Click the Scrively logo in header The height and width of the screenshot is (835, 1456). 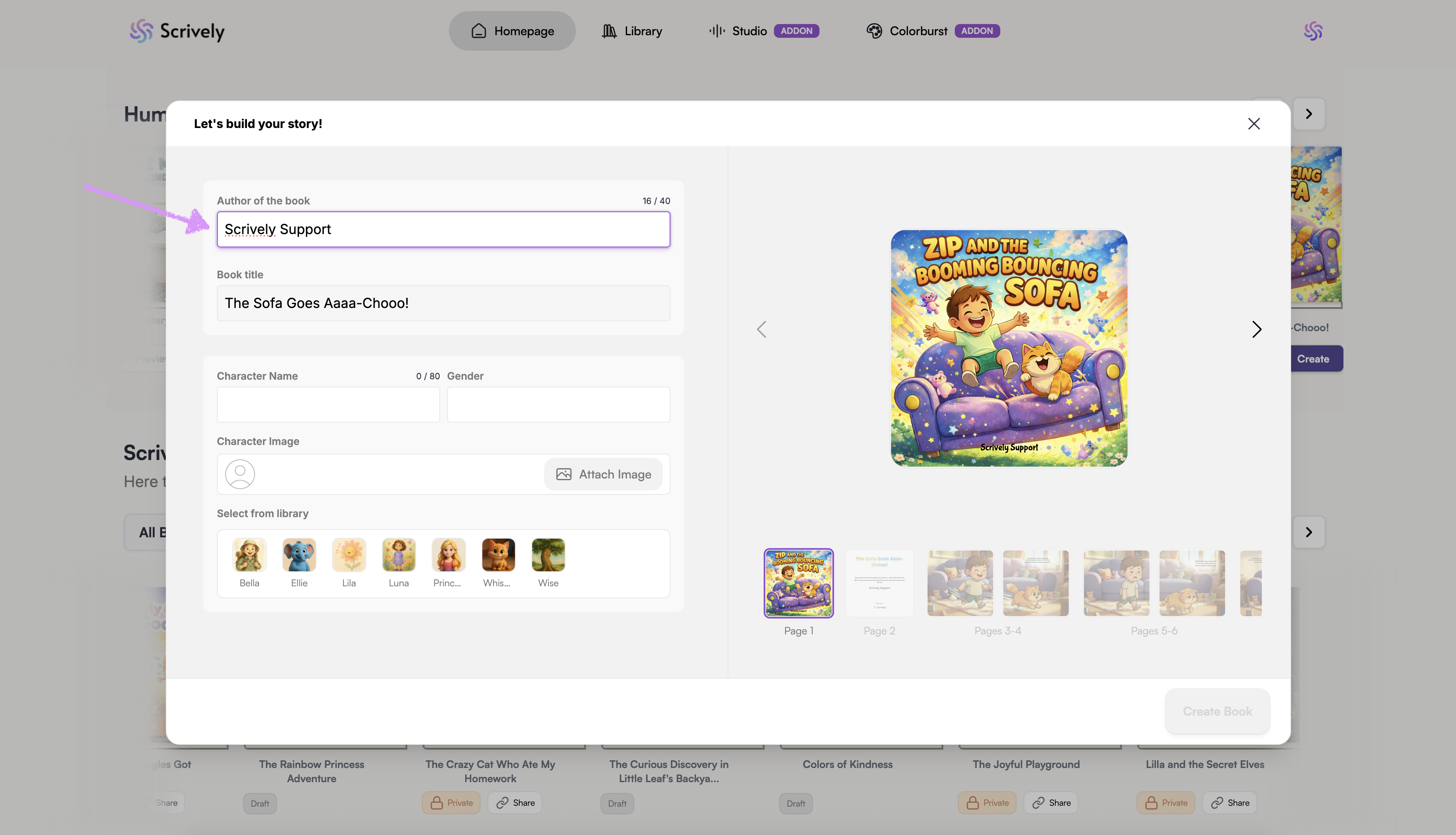pos(177,31)
